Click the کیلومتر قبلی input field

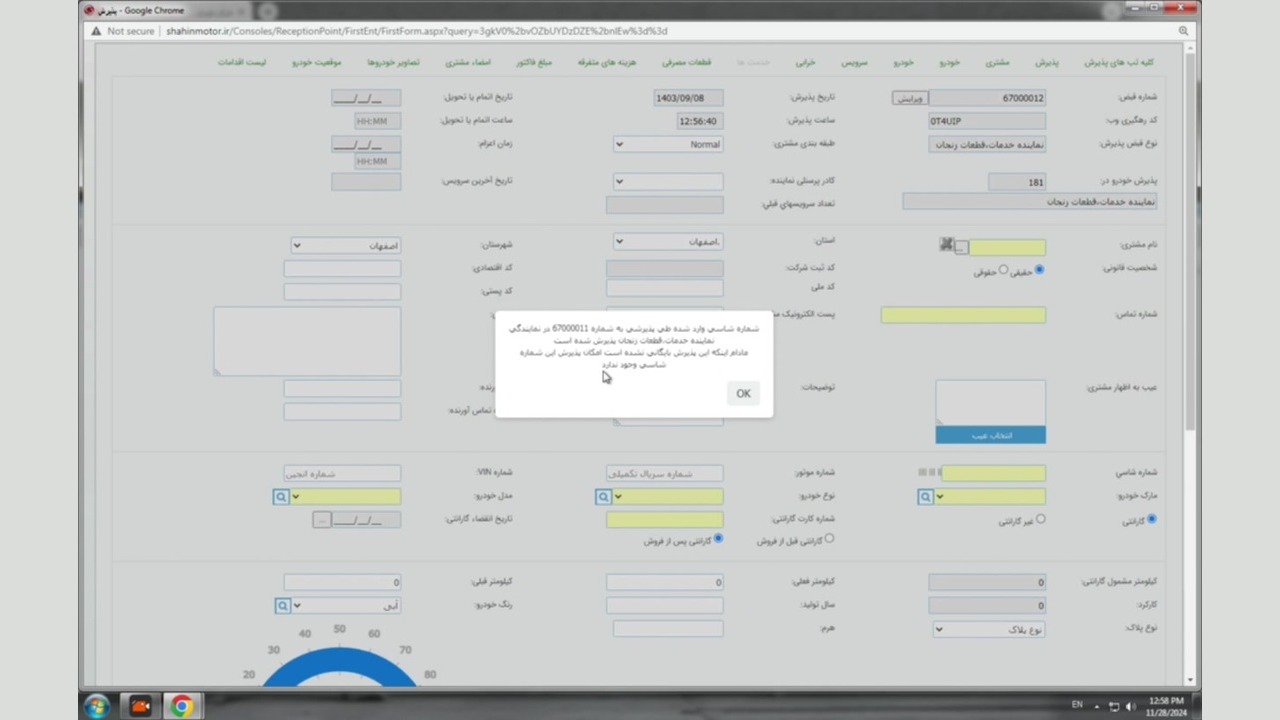pos(342,582)
